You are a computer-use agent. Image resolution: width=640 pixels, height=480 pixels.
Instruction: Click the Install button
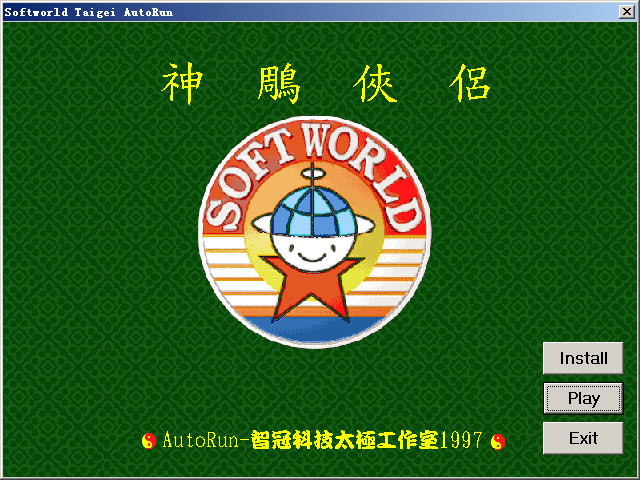pos(583,358)
